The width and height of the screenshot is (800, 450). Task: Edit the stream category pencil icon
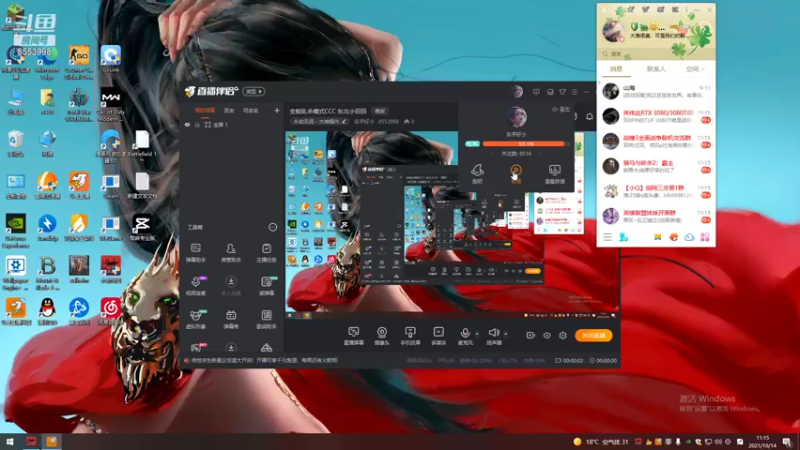point(344,121)
